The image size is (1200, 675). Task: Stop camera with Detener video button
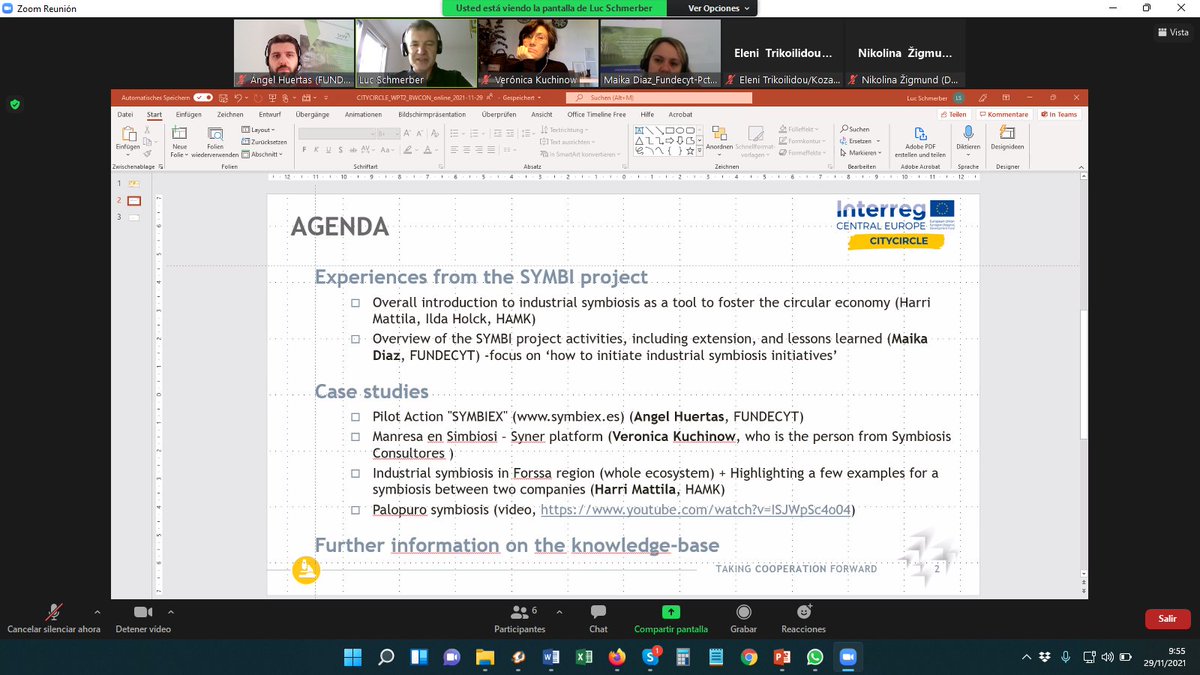(143, 618)
